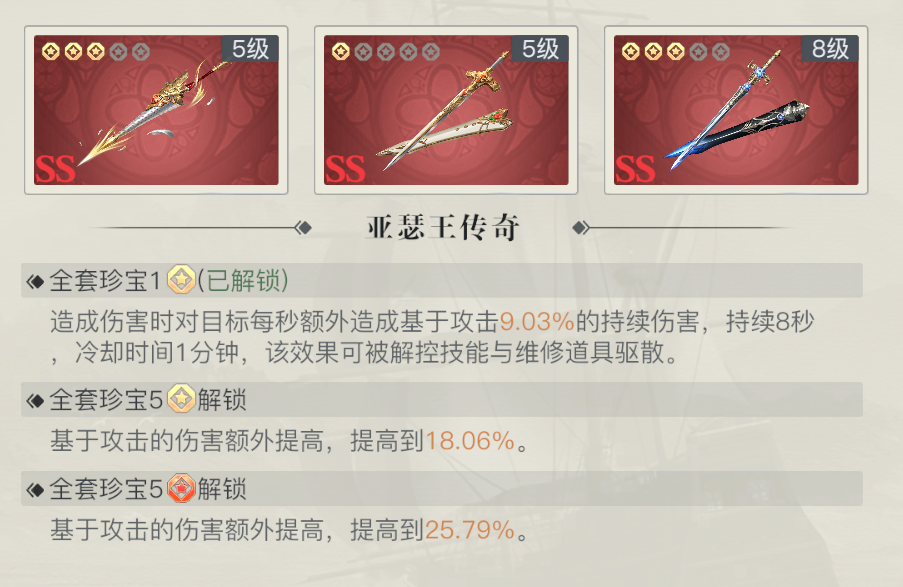Click the 亚瑟王传奇 set title
The width and height of the screenshot is (903, 587).
pyautogui.click(x=443, y=228)
